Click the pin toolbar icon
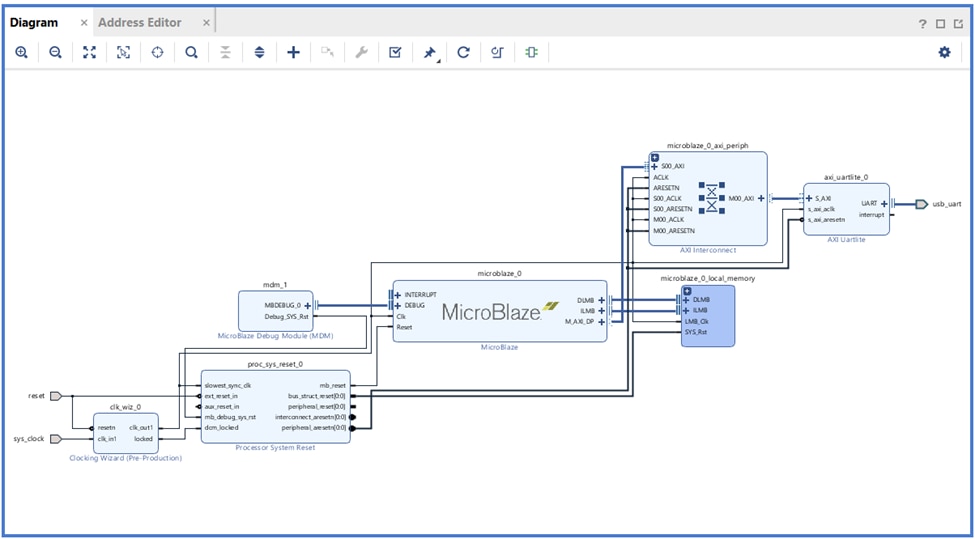 point(429,53)
